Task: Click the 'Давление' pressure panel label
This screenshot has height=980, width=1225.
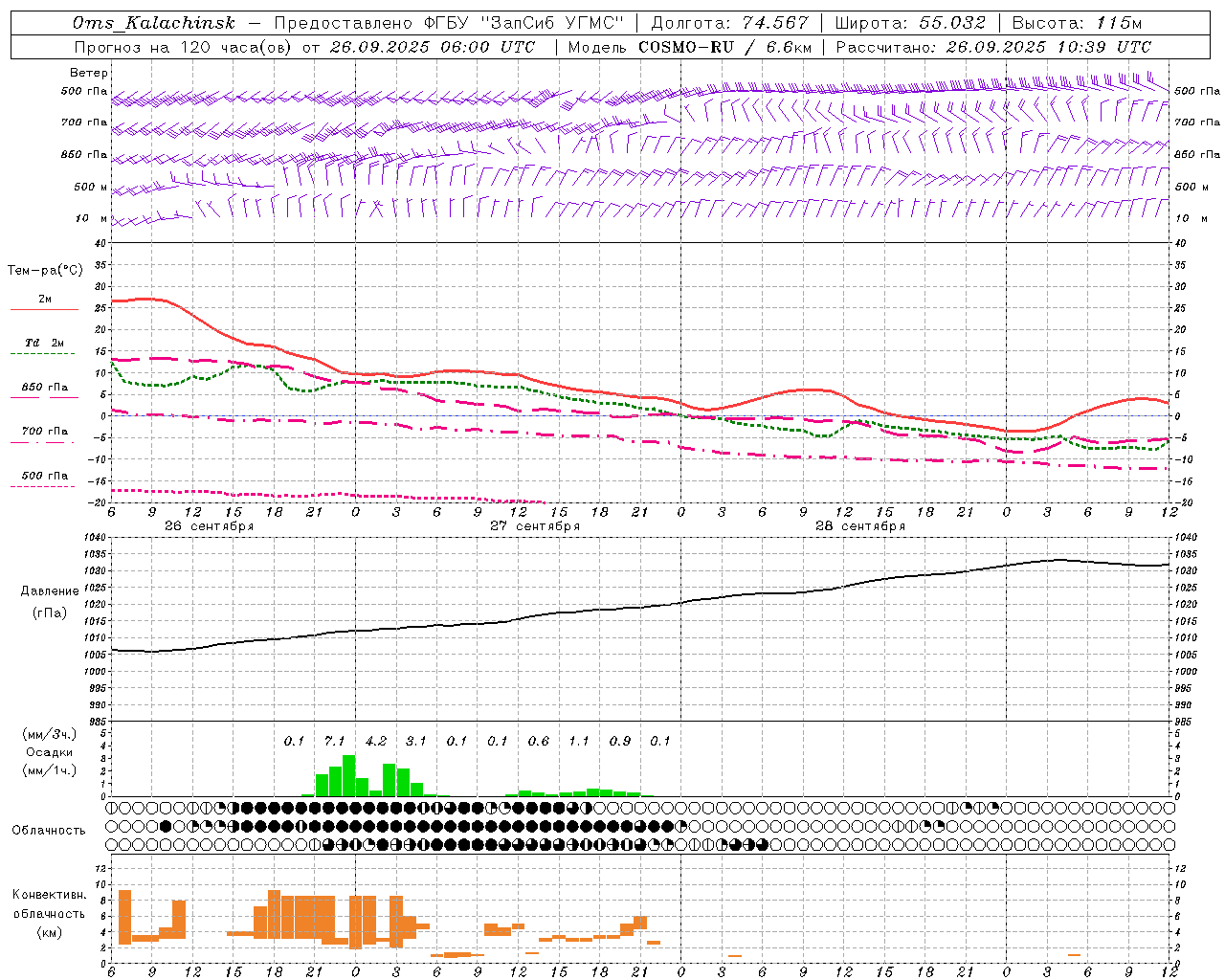Action: tap(50, 591)
